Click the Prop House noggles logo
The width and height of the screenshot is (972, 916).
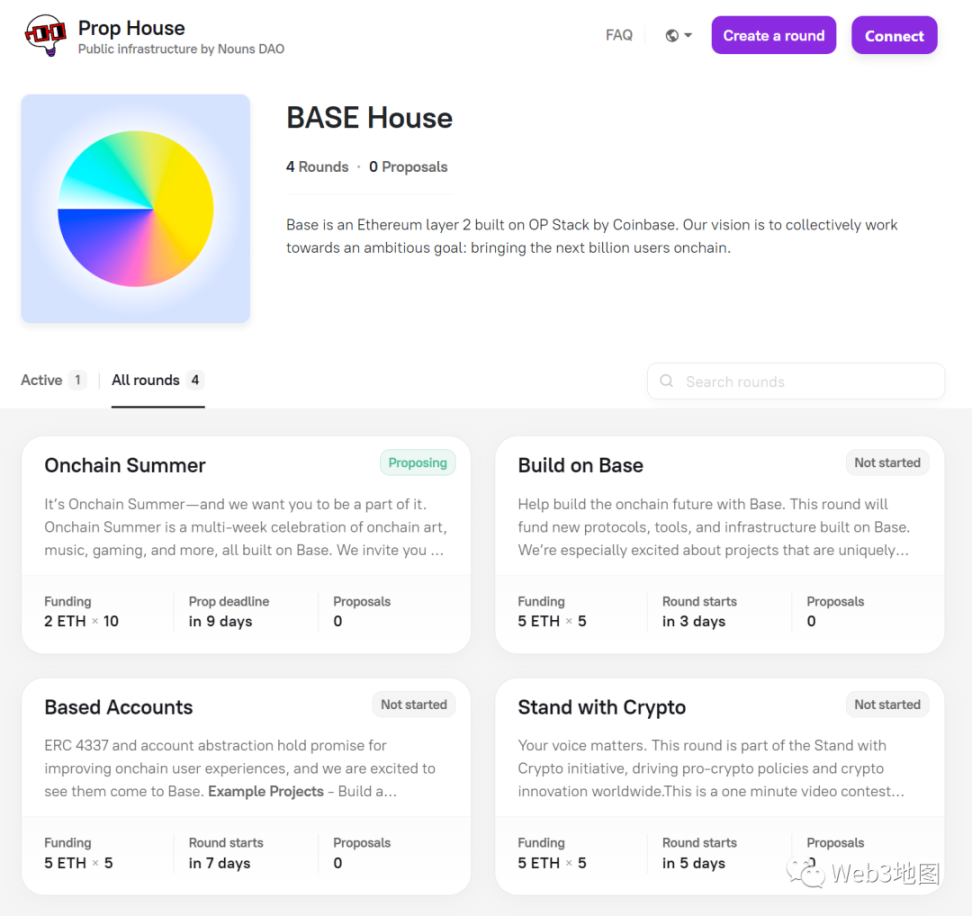(45, 34)
